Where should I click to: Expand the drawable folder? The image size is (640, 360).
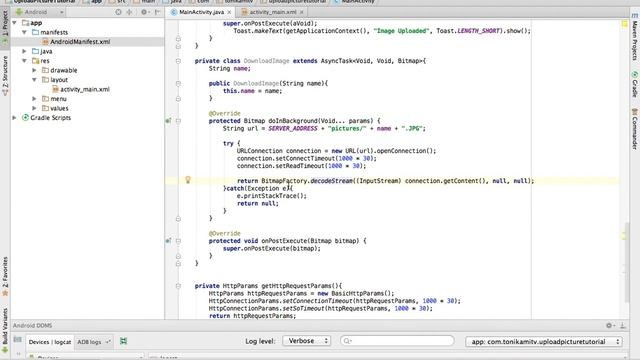[34, 70]
